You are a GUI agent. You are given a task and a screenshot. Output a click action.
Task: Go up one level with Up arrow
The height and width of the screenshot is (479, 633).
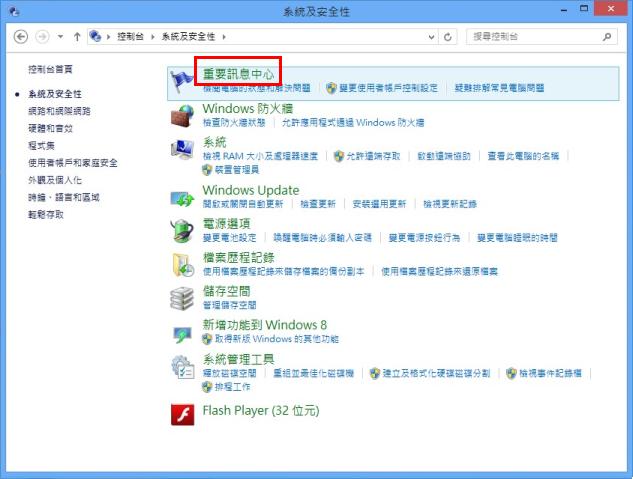click(x=77, y=37)
